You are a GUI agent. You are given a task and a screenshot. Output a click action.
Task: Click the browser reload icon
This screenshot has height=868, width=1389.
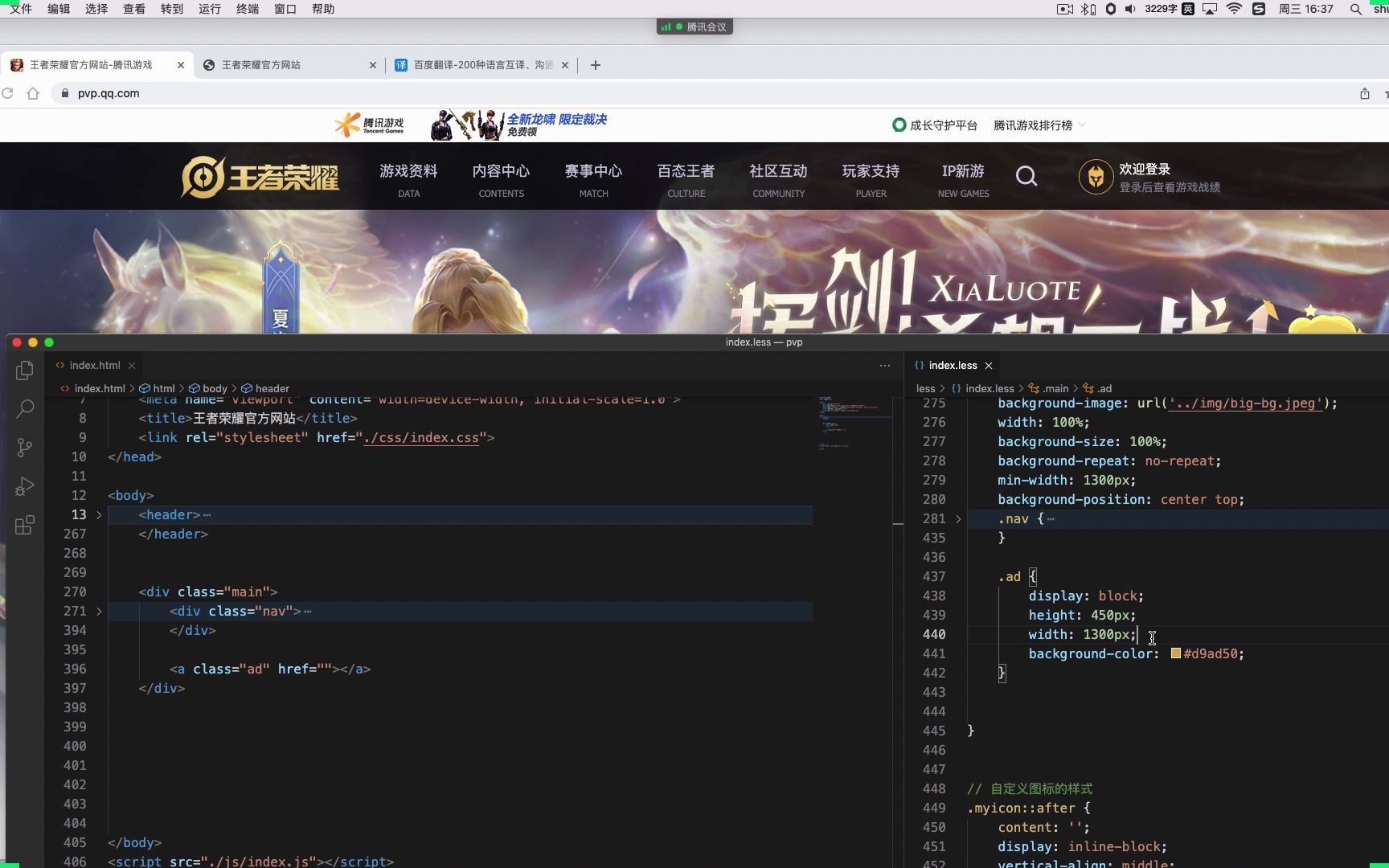[8, 93]
